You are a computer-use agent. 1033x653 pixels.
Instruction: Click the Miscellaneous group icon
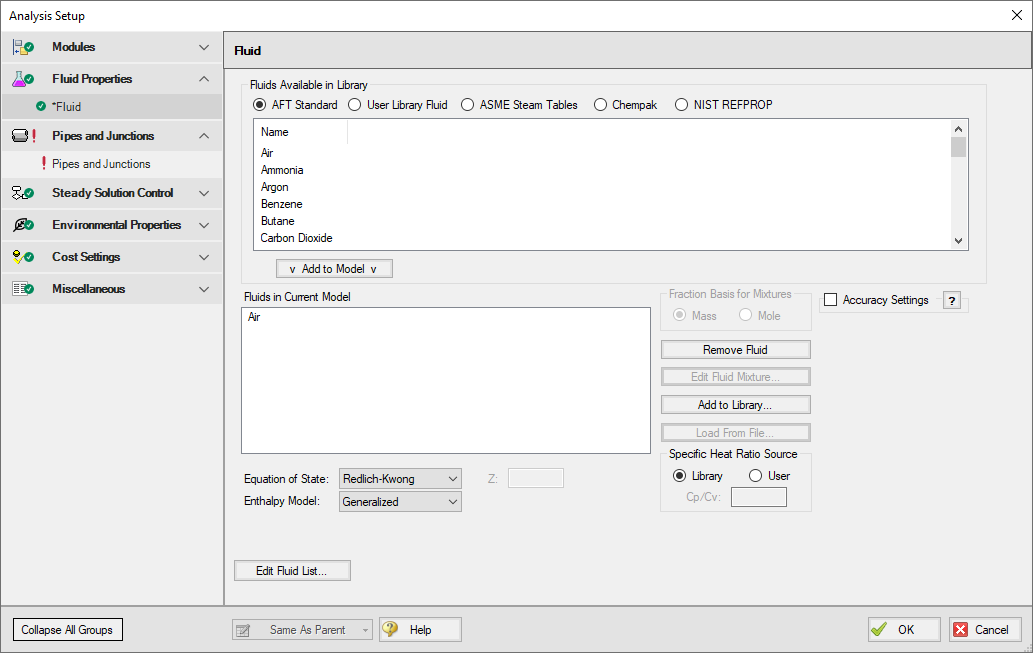point(23,289)
